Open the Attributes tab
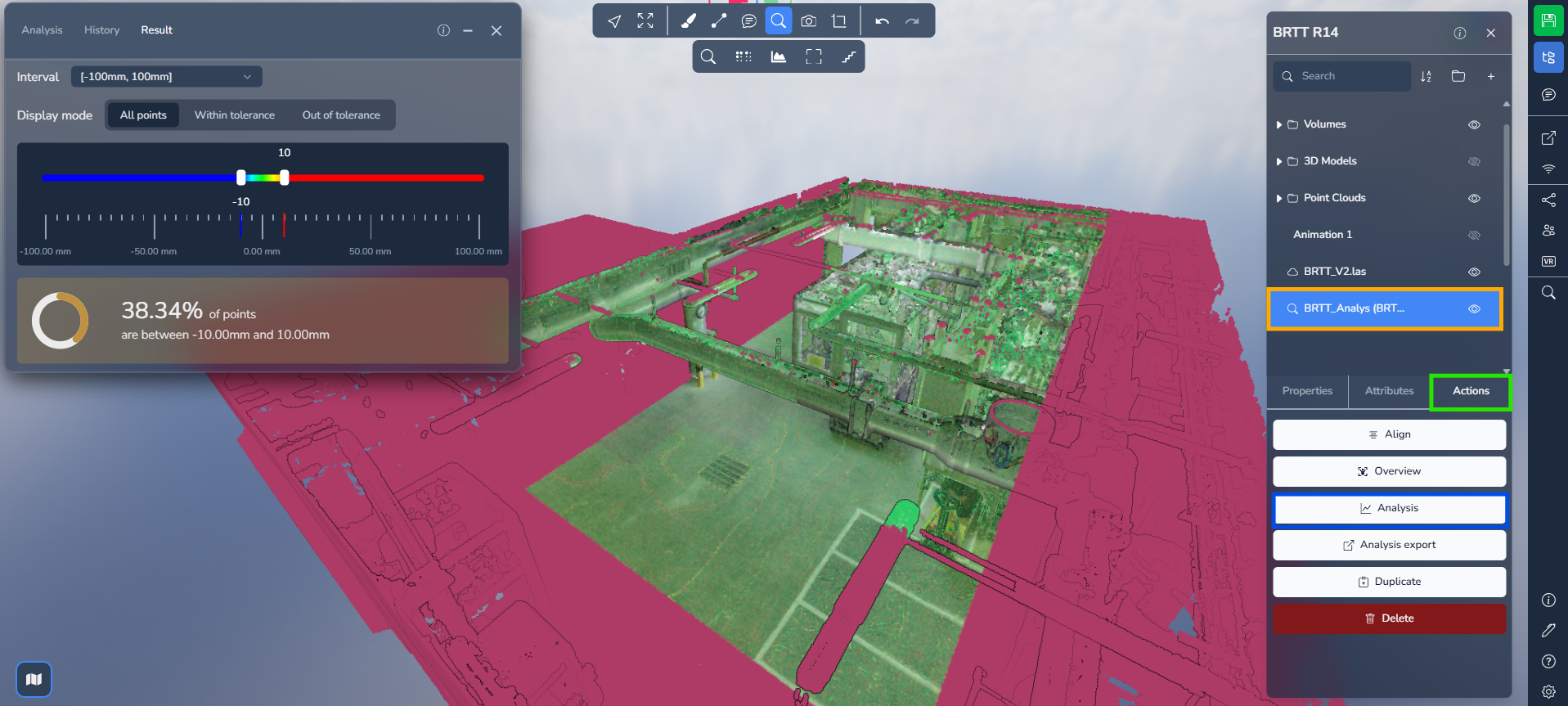 coord(1389,391)
